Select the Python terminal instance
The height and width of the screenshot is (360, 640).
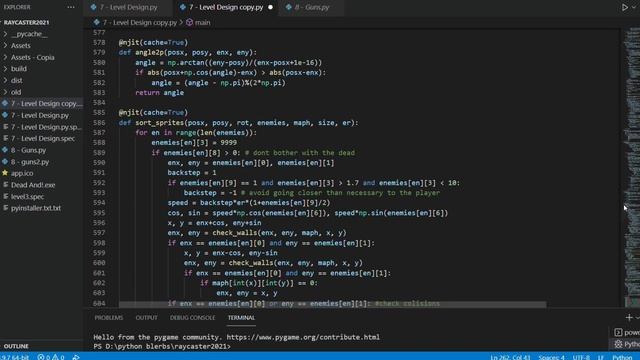coord(627,344)
